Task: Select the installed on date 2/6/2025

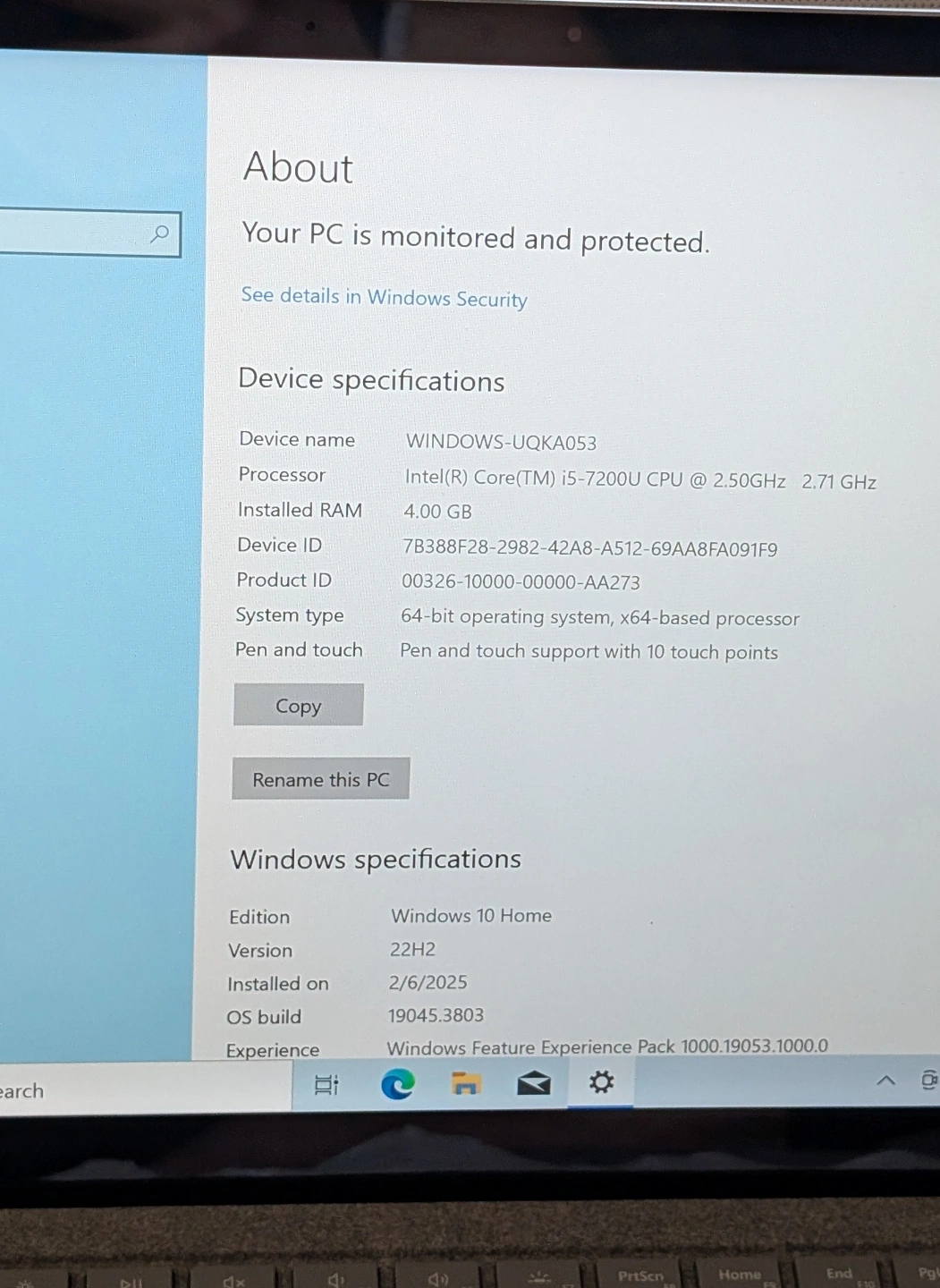Action: point(428,982)
